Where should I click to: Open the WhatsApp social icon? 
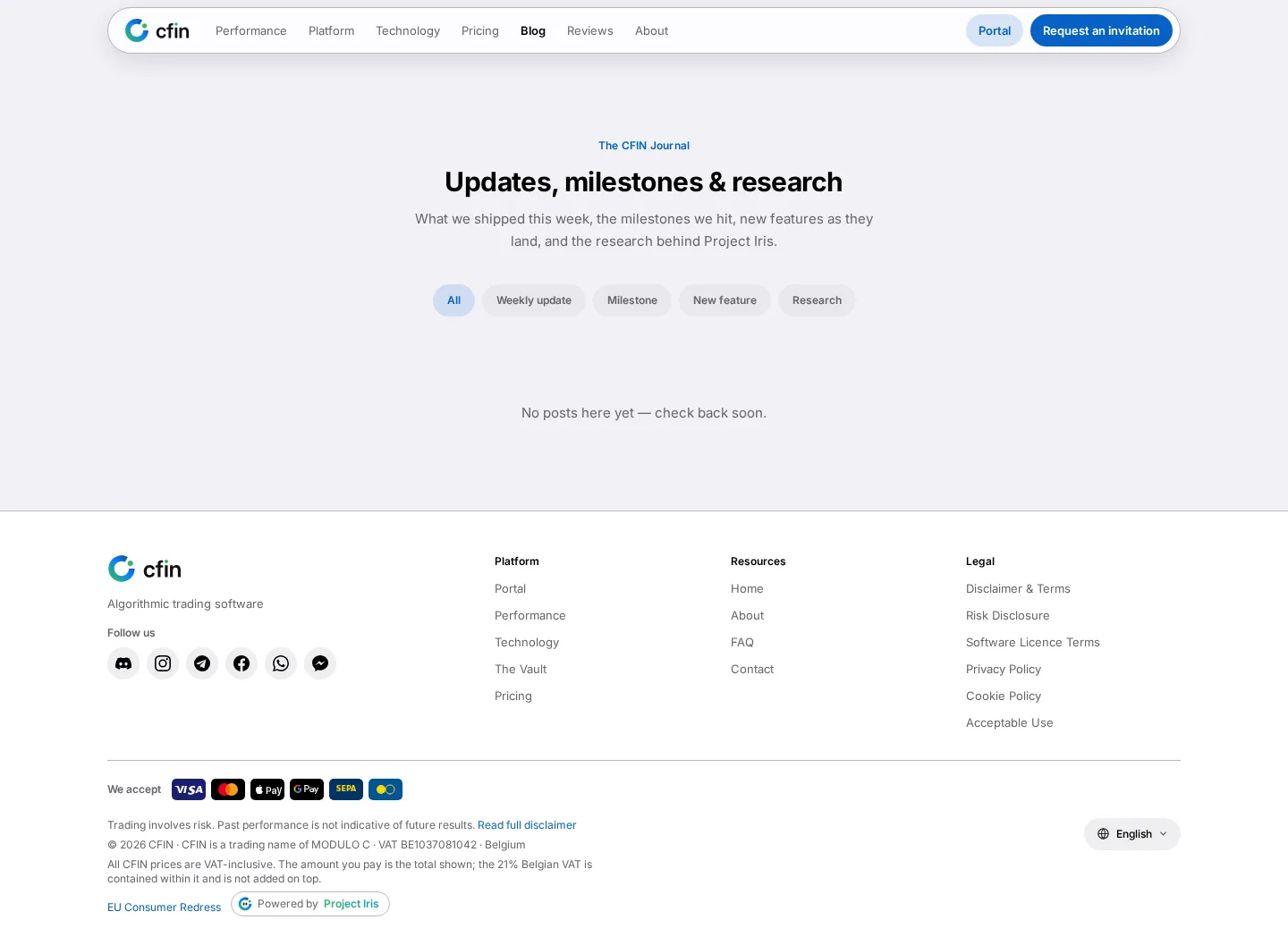point(281,663)
